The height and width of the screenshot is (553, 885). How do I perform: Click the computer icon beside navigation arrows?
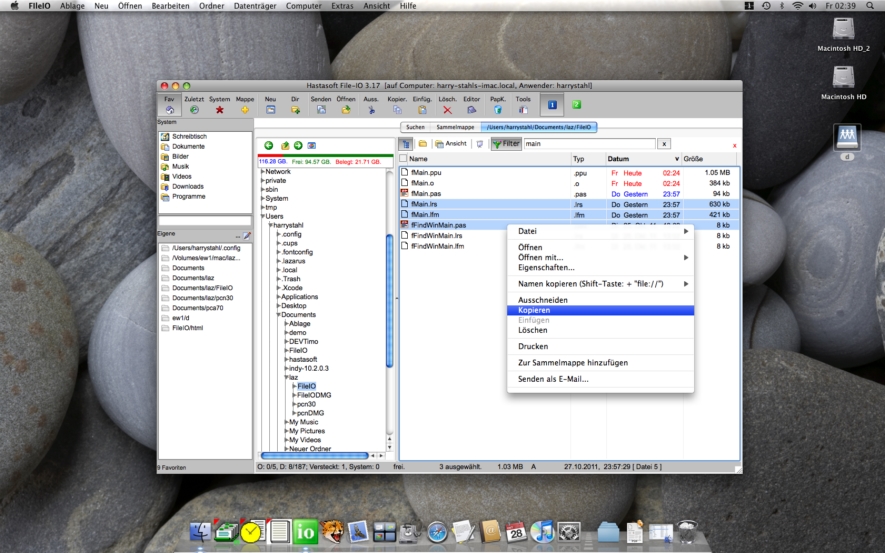(x=311, y=146)
